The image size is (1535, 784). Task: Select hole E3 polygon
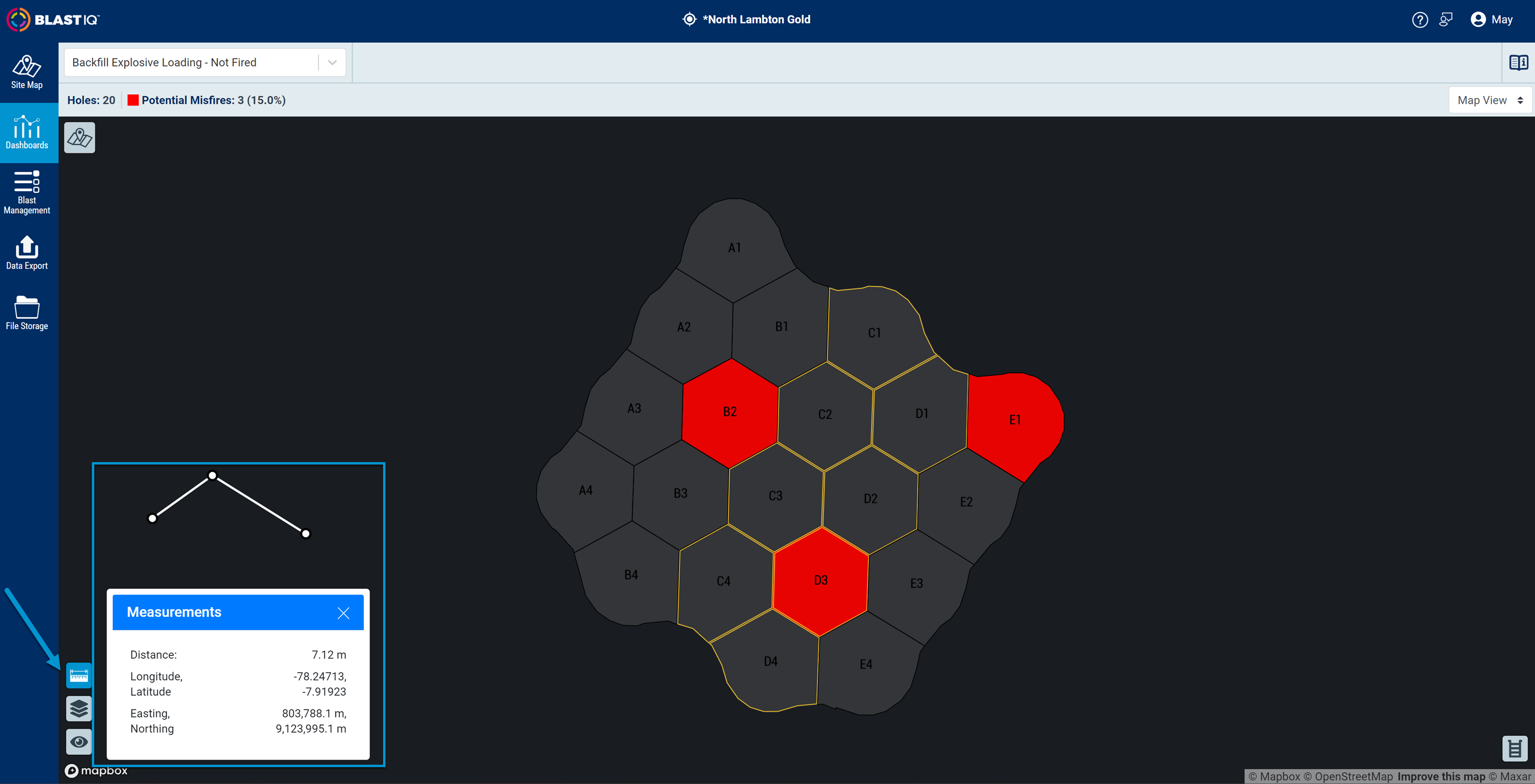(916, 584)
